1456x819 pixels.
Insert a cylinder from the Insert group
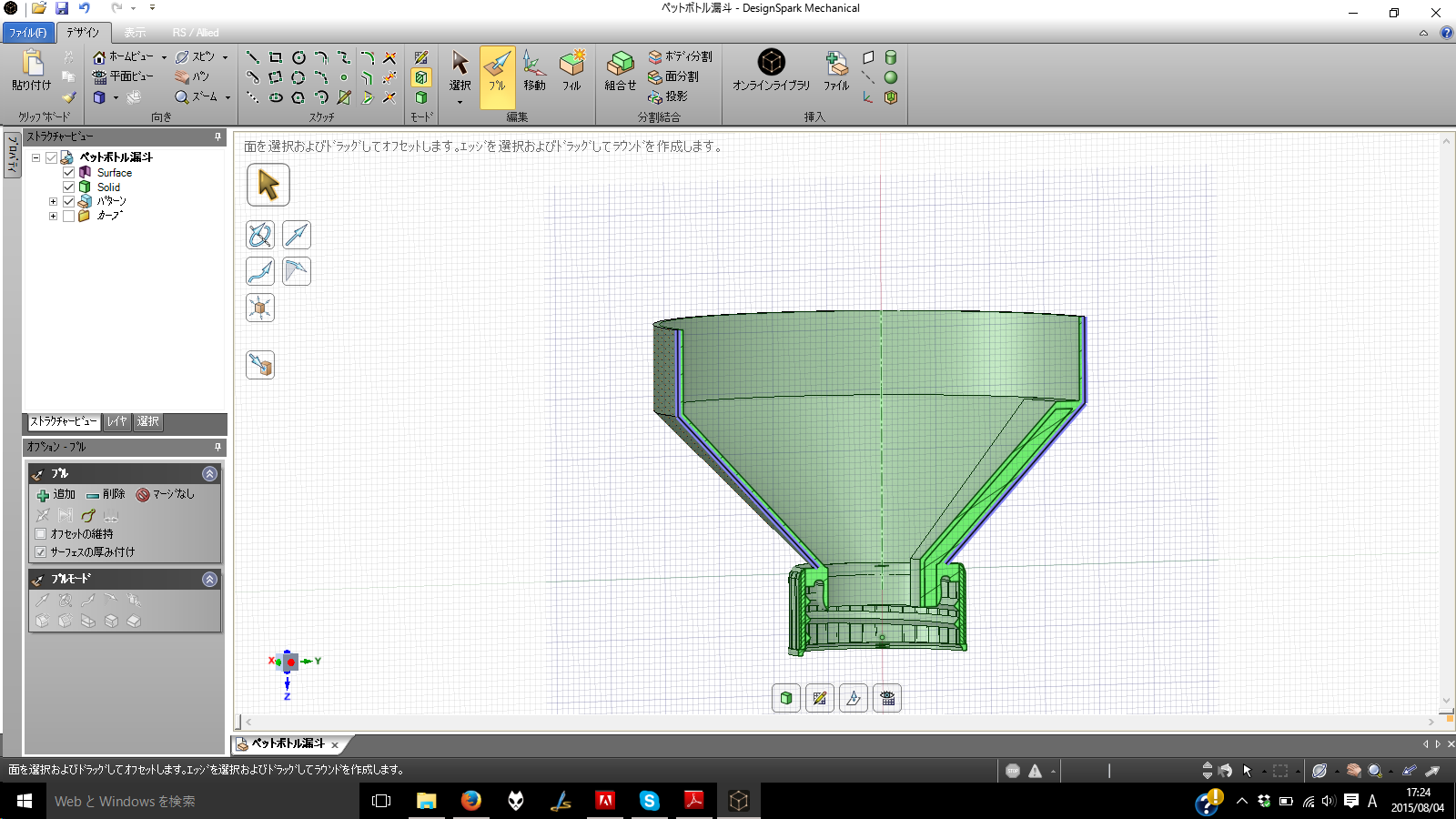point(891,56)
